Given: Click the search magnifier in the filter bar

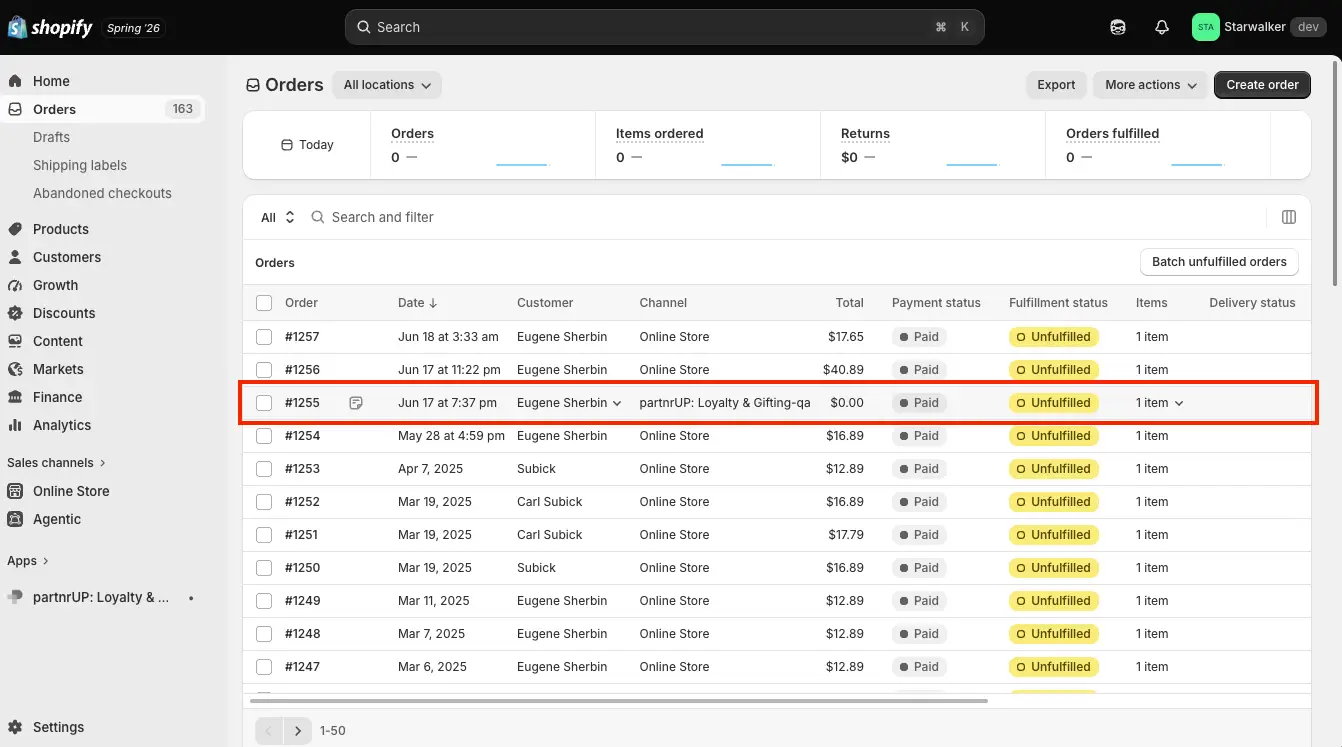Looking at the screenshot, I should click(x=318, y=217).
